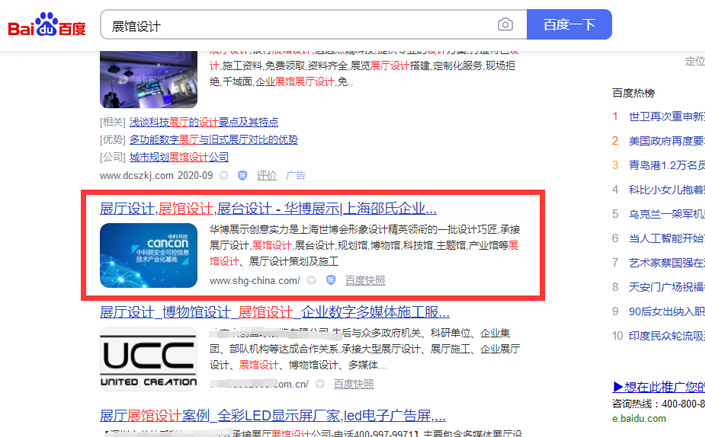Open the cancon blue thumbnail image
Viewport: 705px width, 437px height.
coord(148,255)
